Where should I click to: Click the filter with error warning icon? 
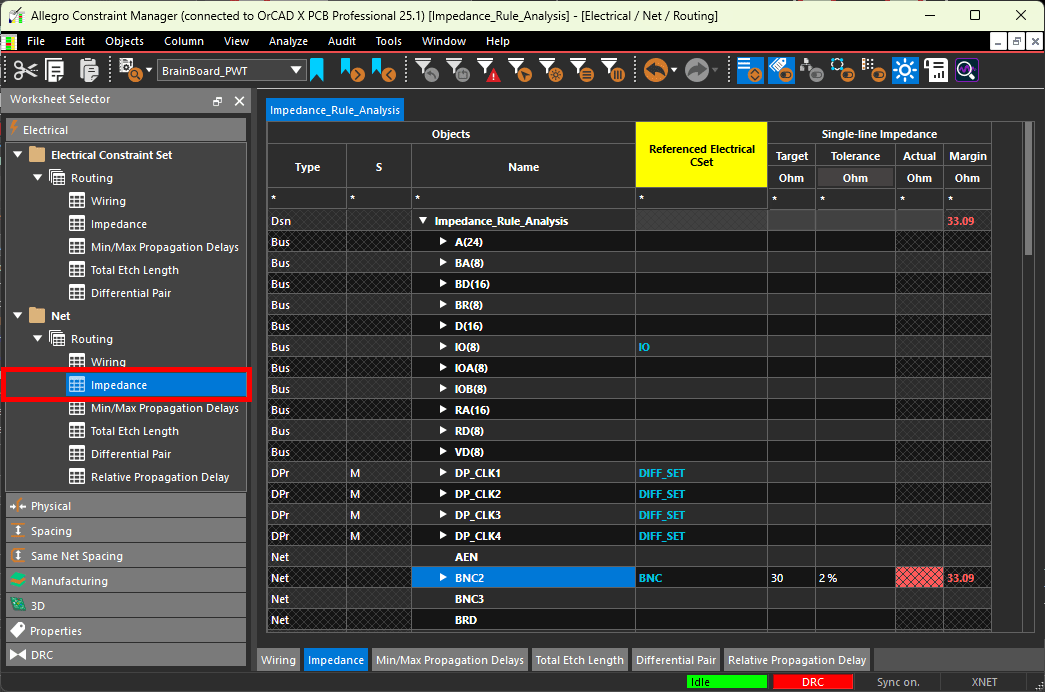pos(488,70)
